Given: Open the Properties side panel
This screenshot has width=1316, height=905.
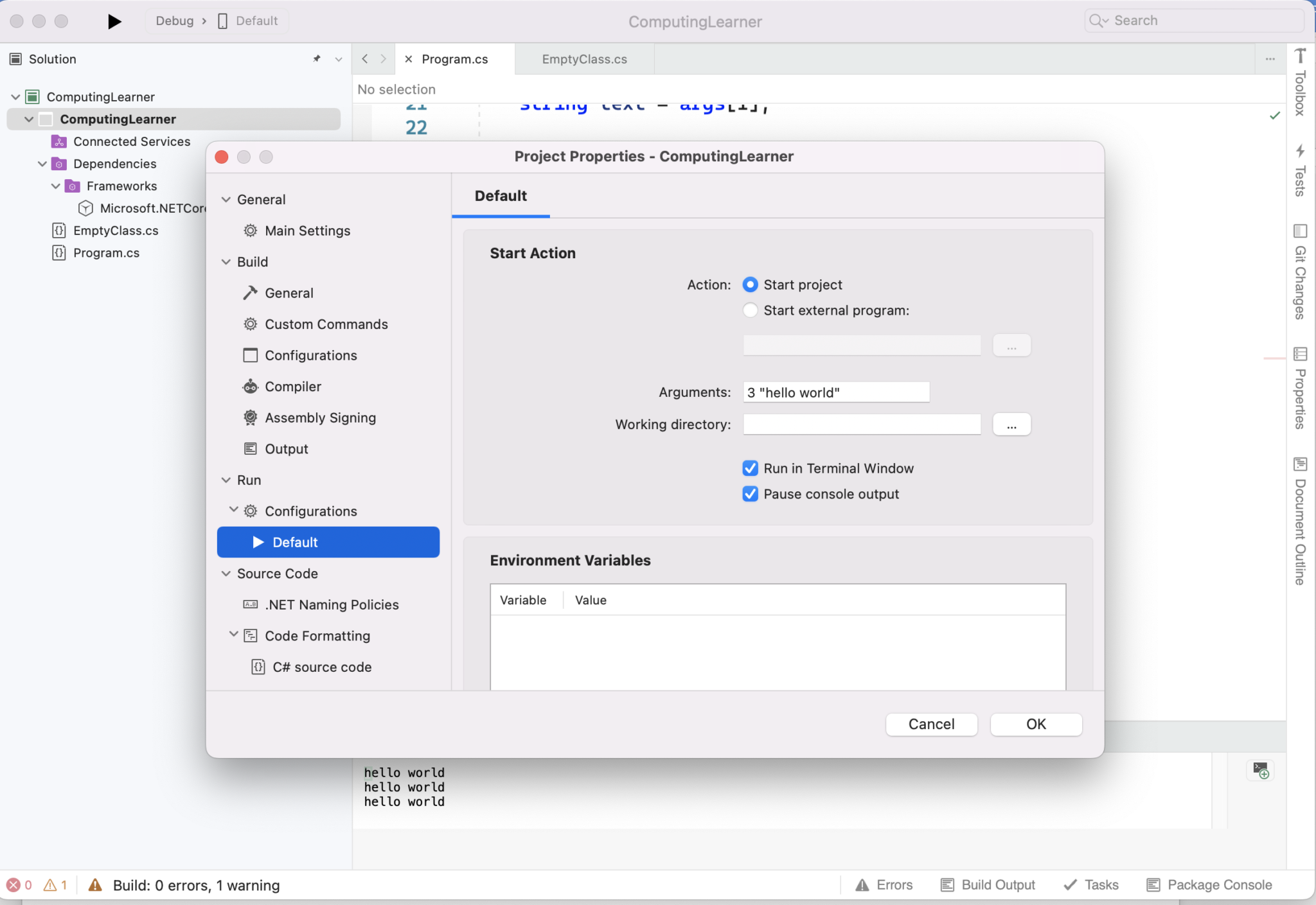Looking at the screenshot, I should [1300, 388].
